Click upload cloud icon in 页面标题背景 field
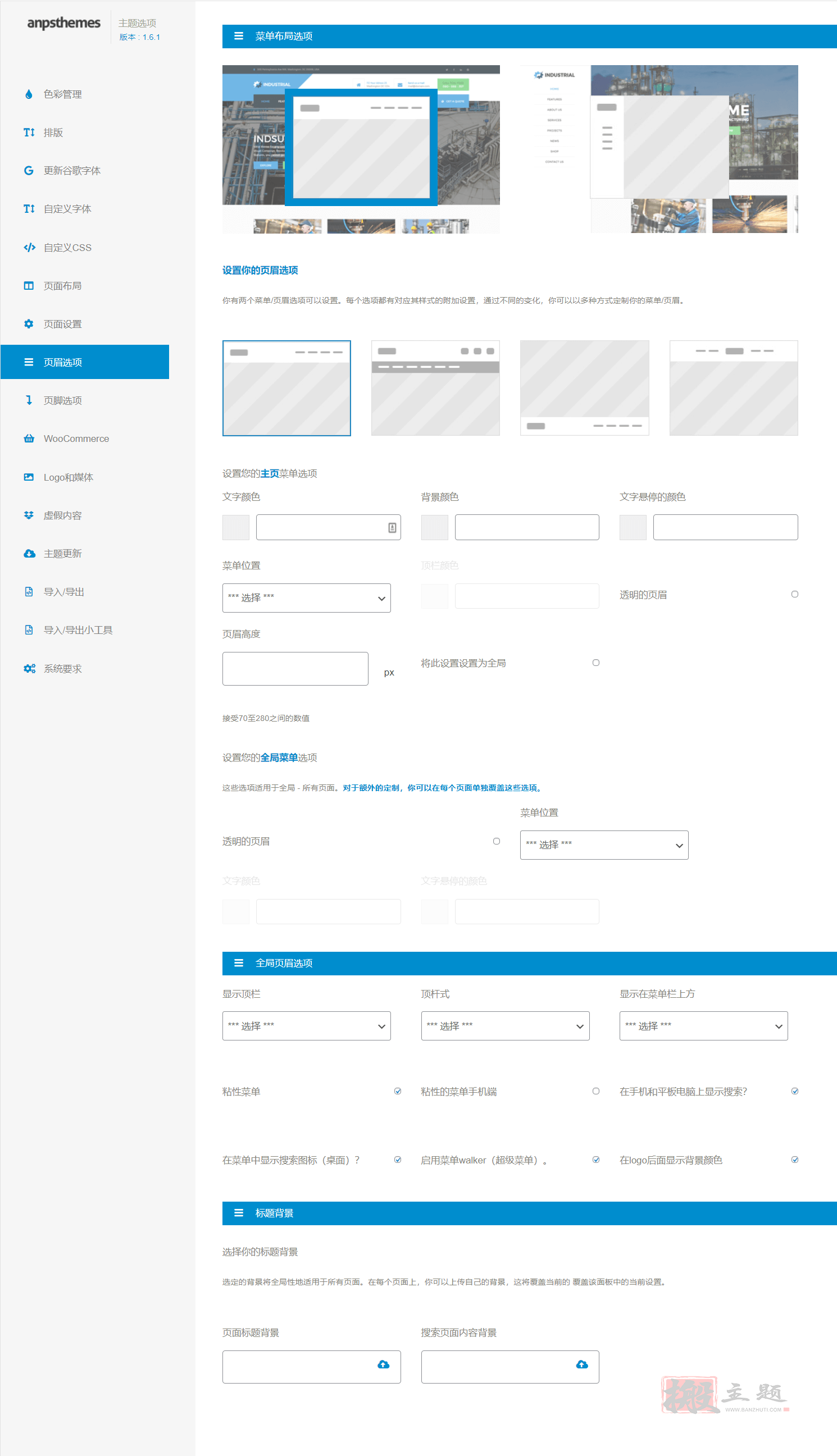This screenshot has height=1456, width=837. click(384, 1364)
